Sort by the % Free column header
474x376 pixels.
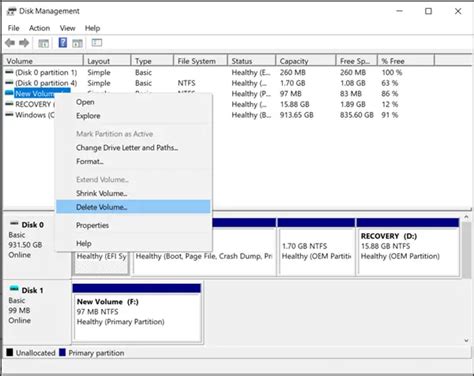click(x=406, y=61)
